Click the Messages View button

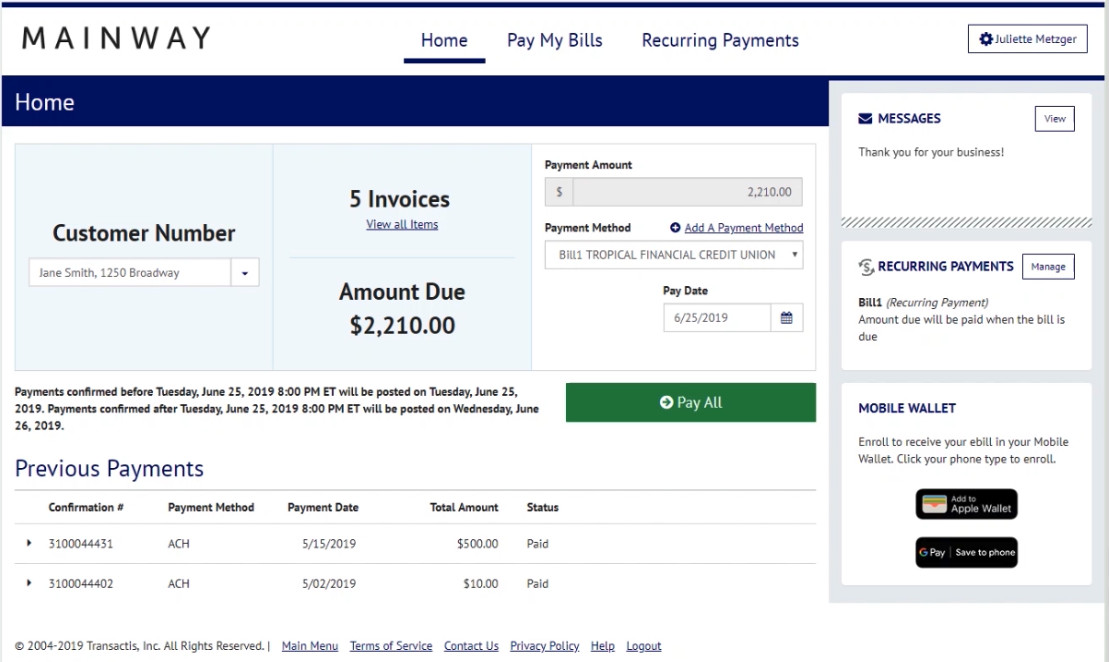pos(1055,119)
